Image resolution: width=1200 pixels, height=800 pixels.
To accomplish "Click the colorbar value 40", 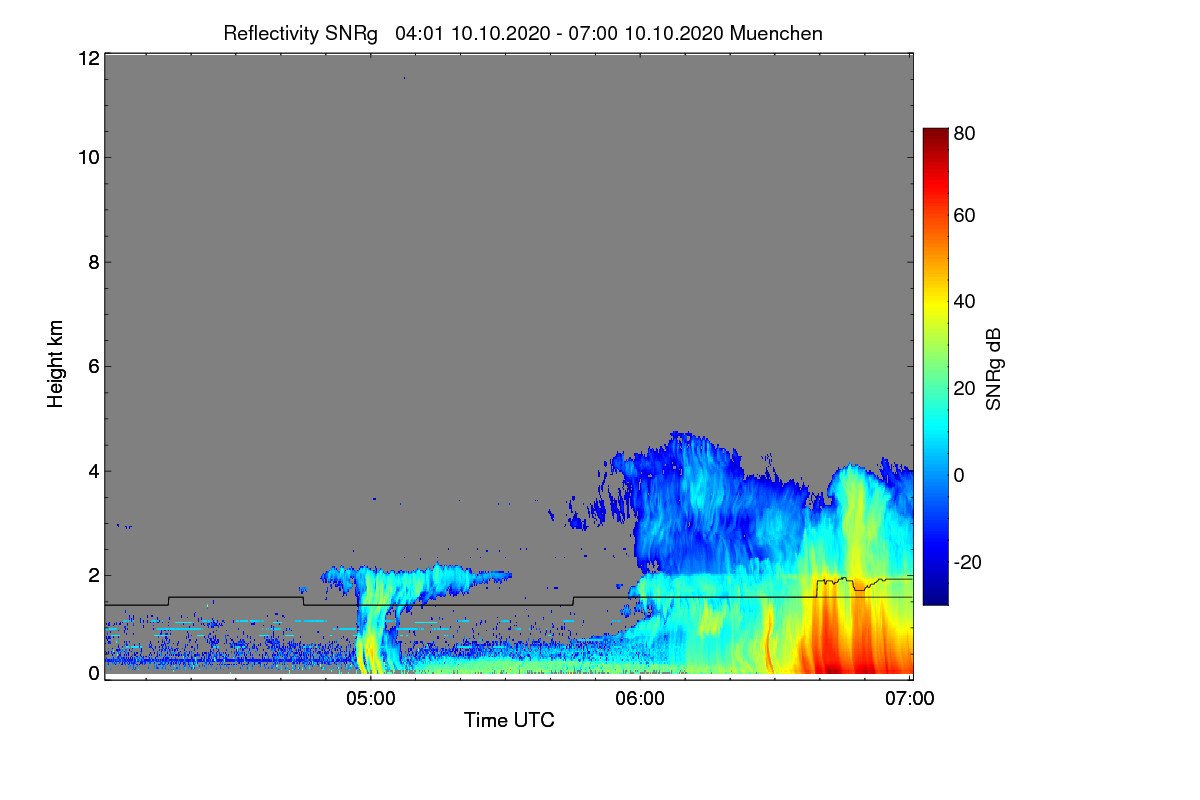I will (965, 301).
